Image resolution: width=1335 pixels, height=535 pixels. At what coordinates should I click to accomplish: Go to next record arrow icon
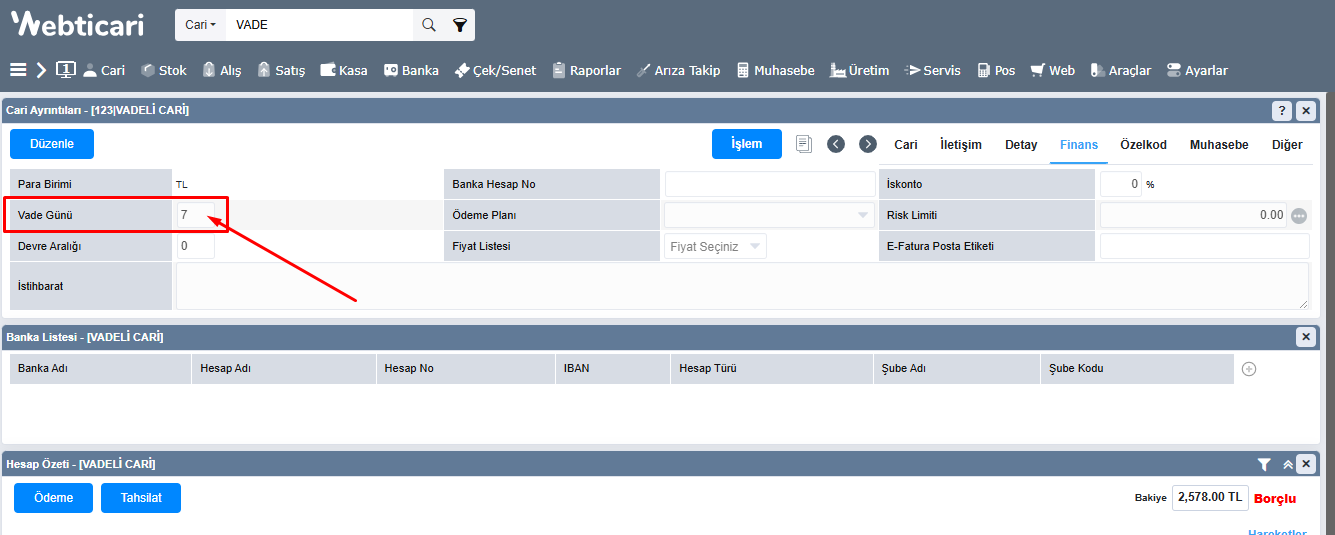tap(868, 144)
